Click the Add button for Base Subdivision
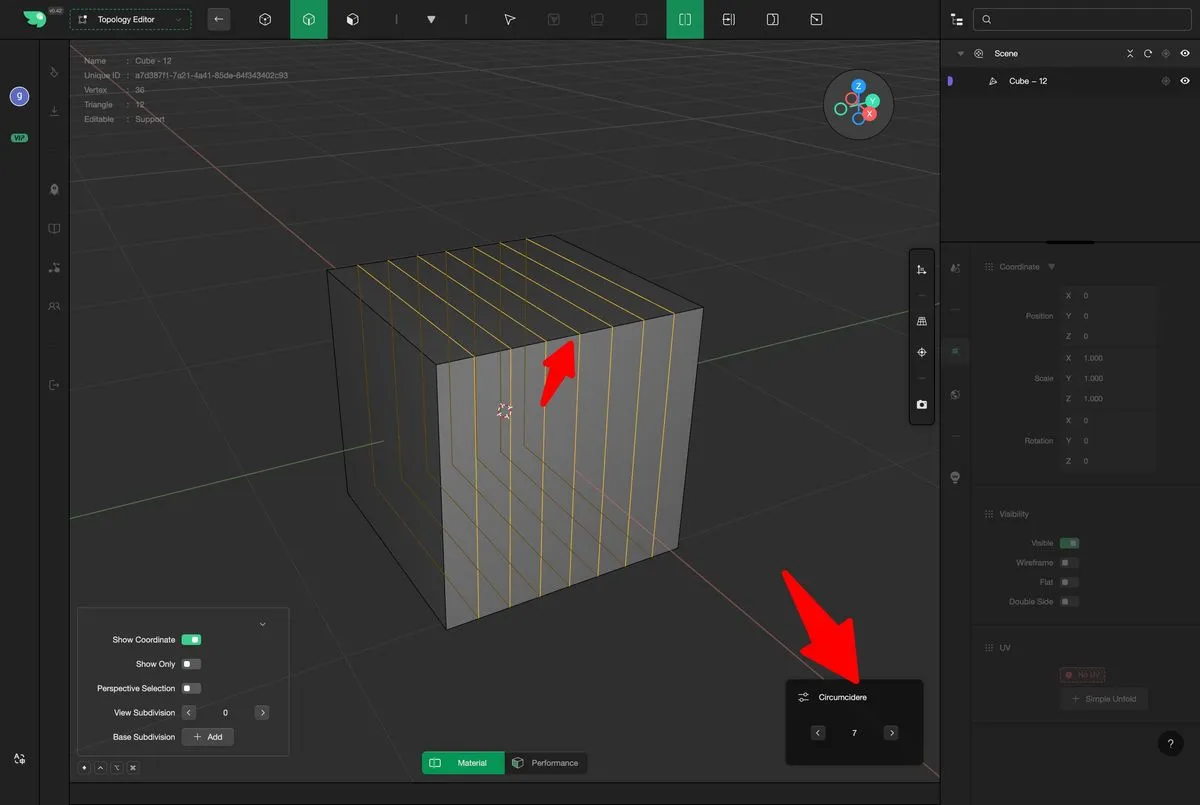 tap(208, 737)
